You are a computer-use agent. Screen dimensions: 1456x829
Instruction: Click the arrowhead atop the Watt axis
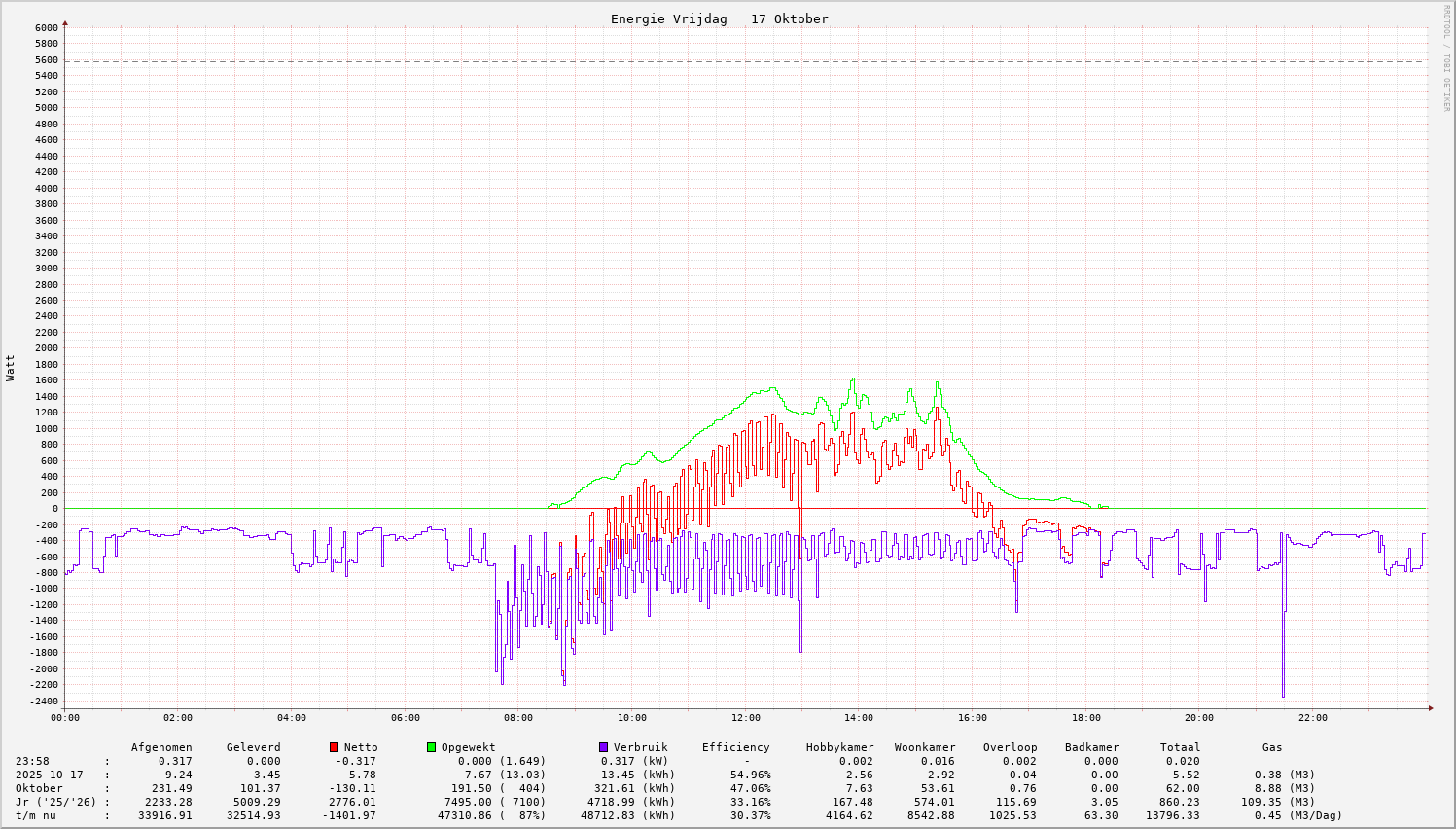(x=65, y=21)
